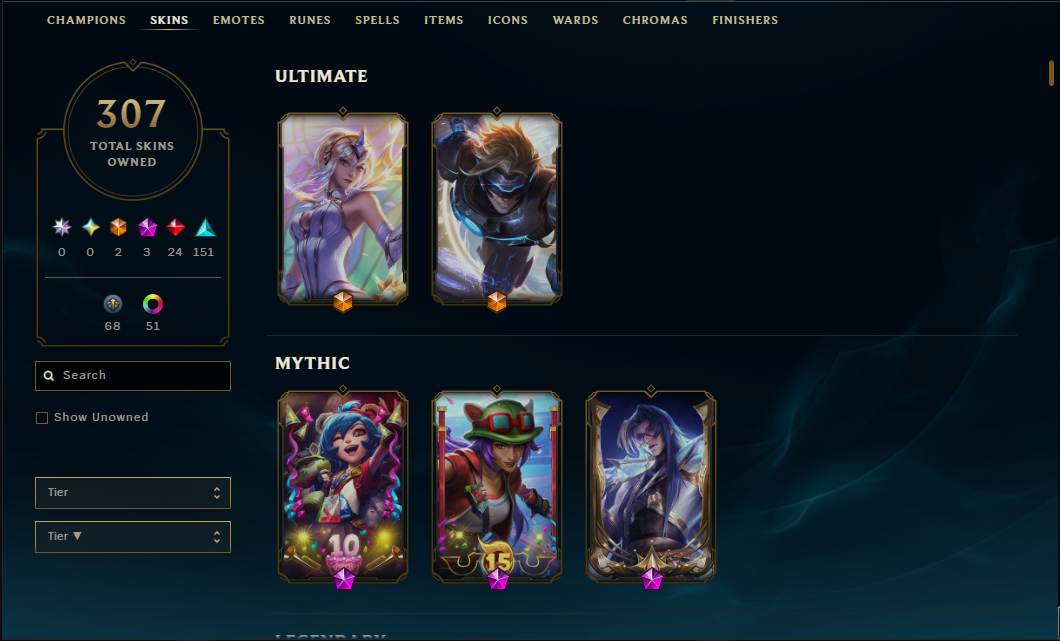1060x641 pixels.
Task: Enable the Show Unowned checkbox
Action: click(x=42, y=418)
